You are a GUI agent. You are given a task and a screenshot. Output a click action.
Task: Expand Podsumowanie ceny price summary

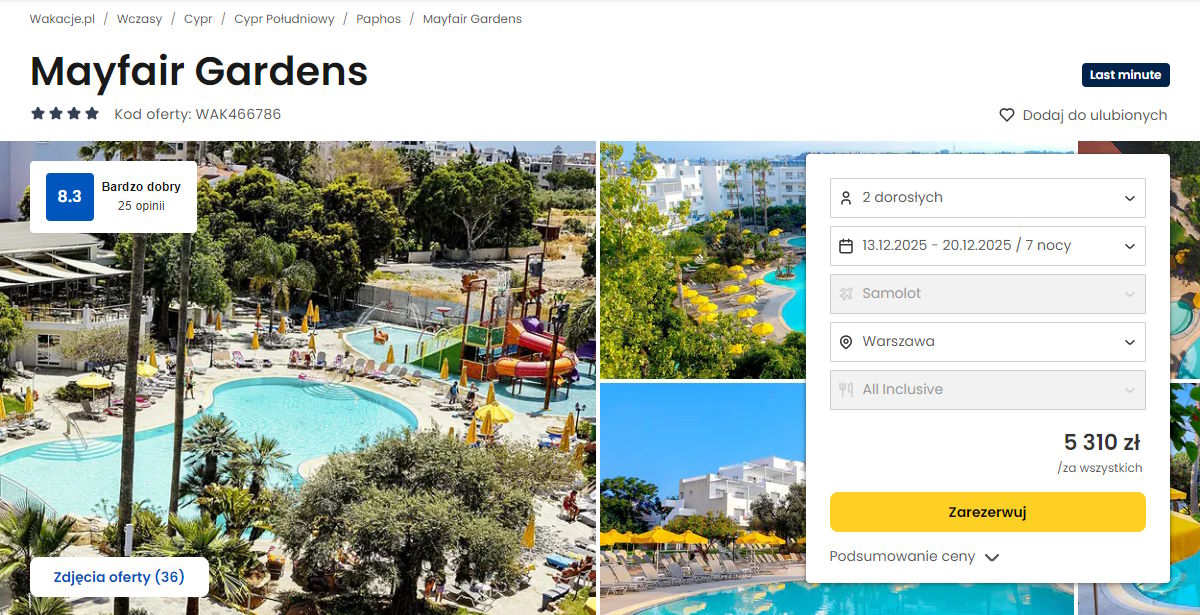point(915,557)
